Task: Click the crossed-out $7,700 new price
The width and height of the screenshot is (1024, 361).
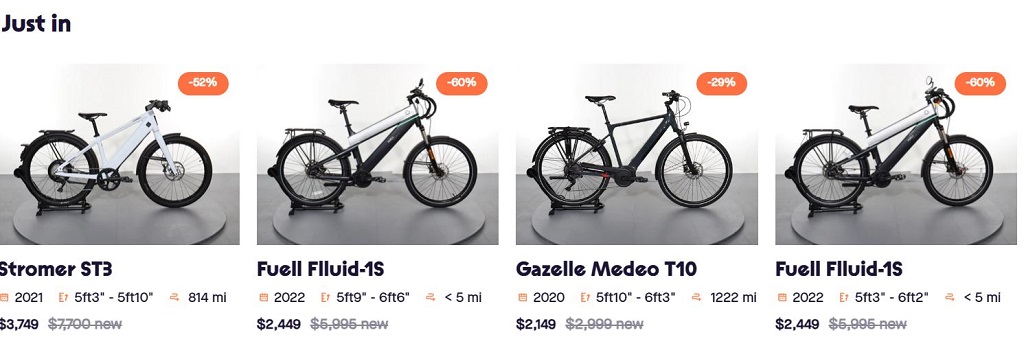Action: point(85,324)
